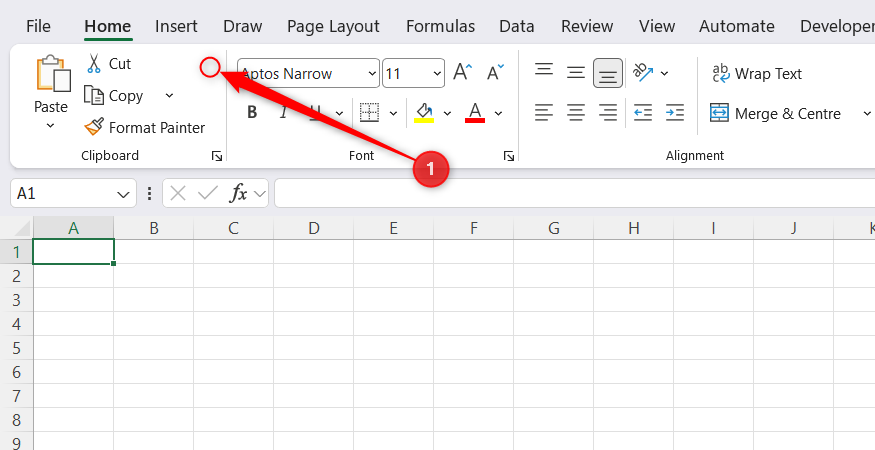Open the Borders options arrow

pyautogui.click(x=393, y=113)
